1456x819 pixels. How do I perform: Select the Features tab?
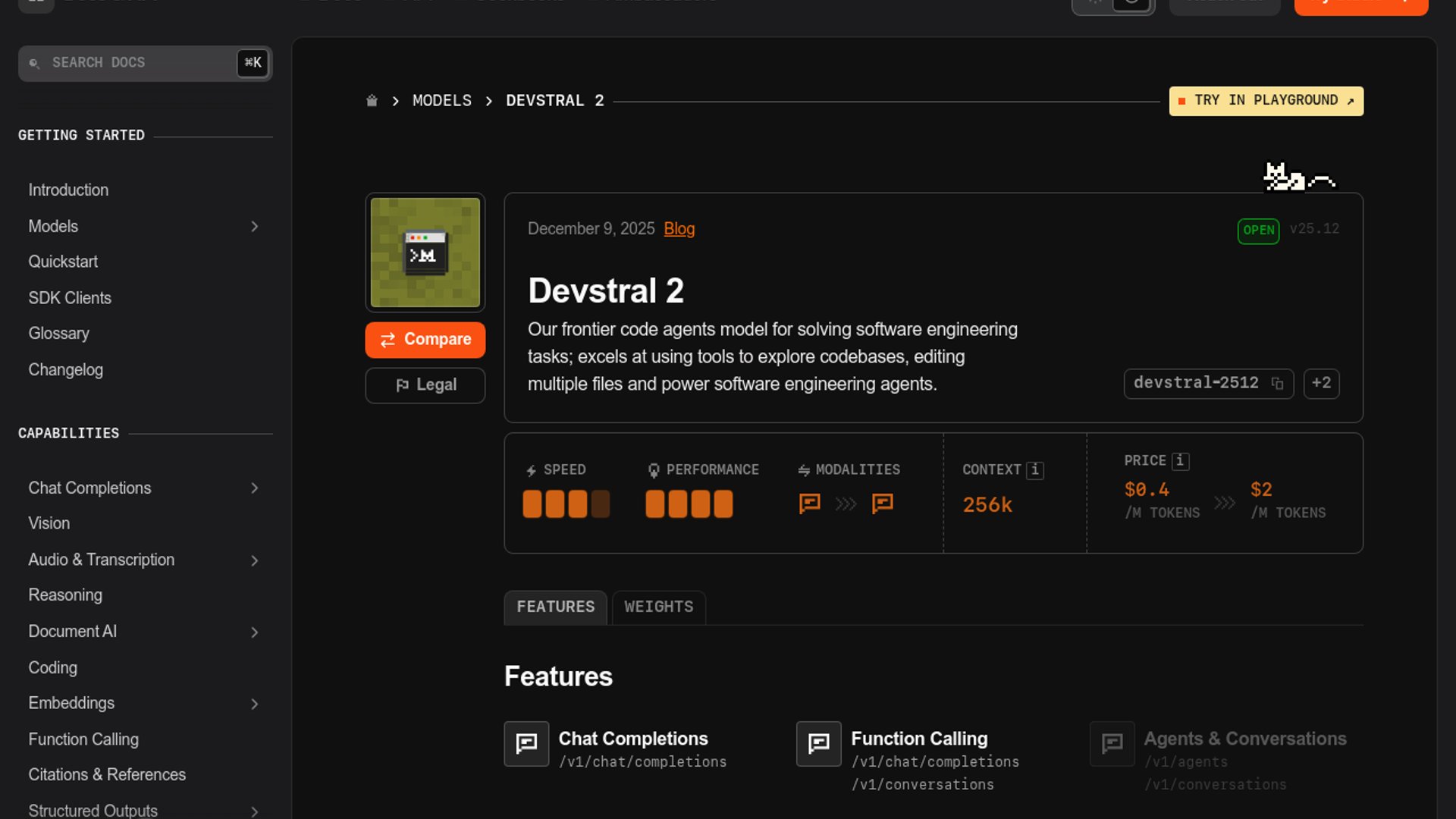click(x=555, y=607)
